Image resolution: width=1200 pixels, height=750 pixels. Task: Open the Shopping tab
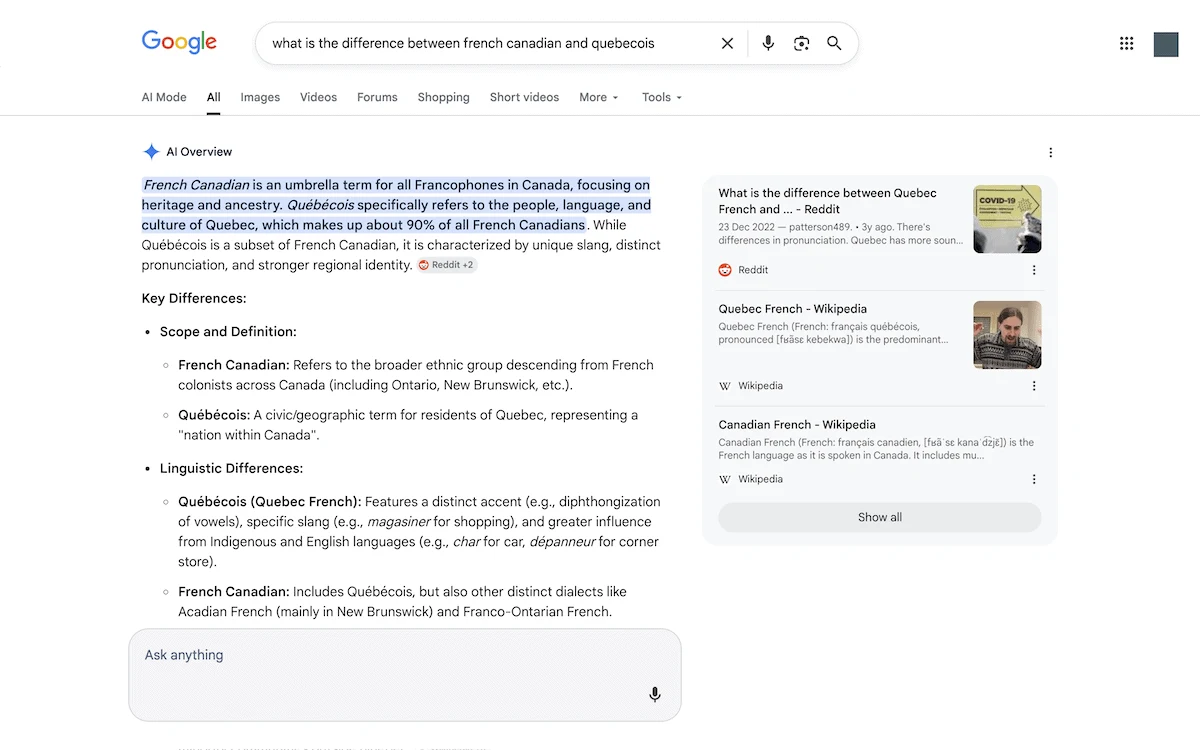pyautogui.click(x=443, y=97)
